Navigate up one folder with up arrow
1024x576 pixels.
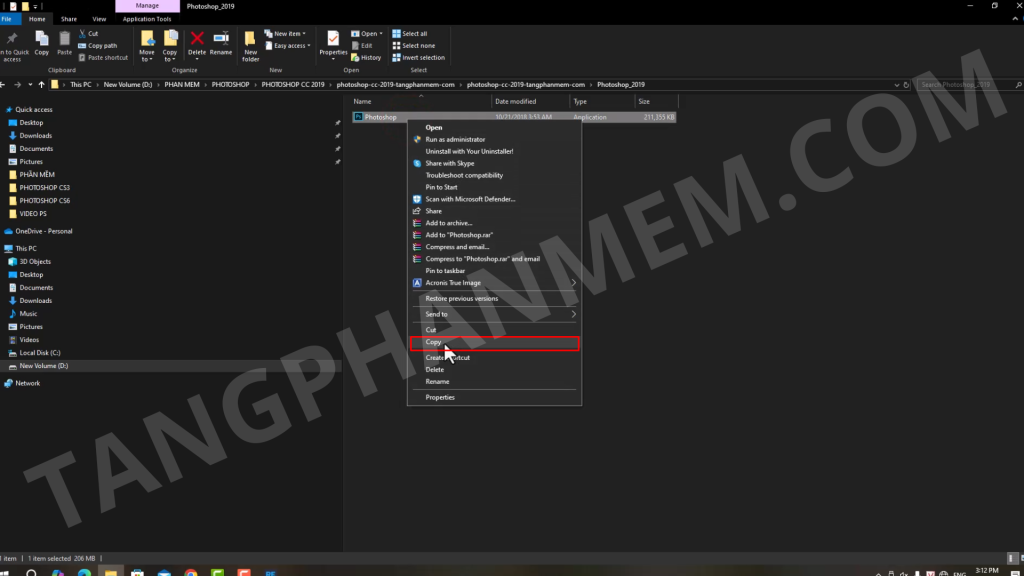[40, 85]
